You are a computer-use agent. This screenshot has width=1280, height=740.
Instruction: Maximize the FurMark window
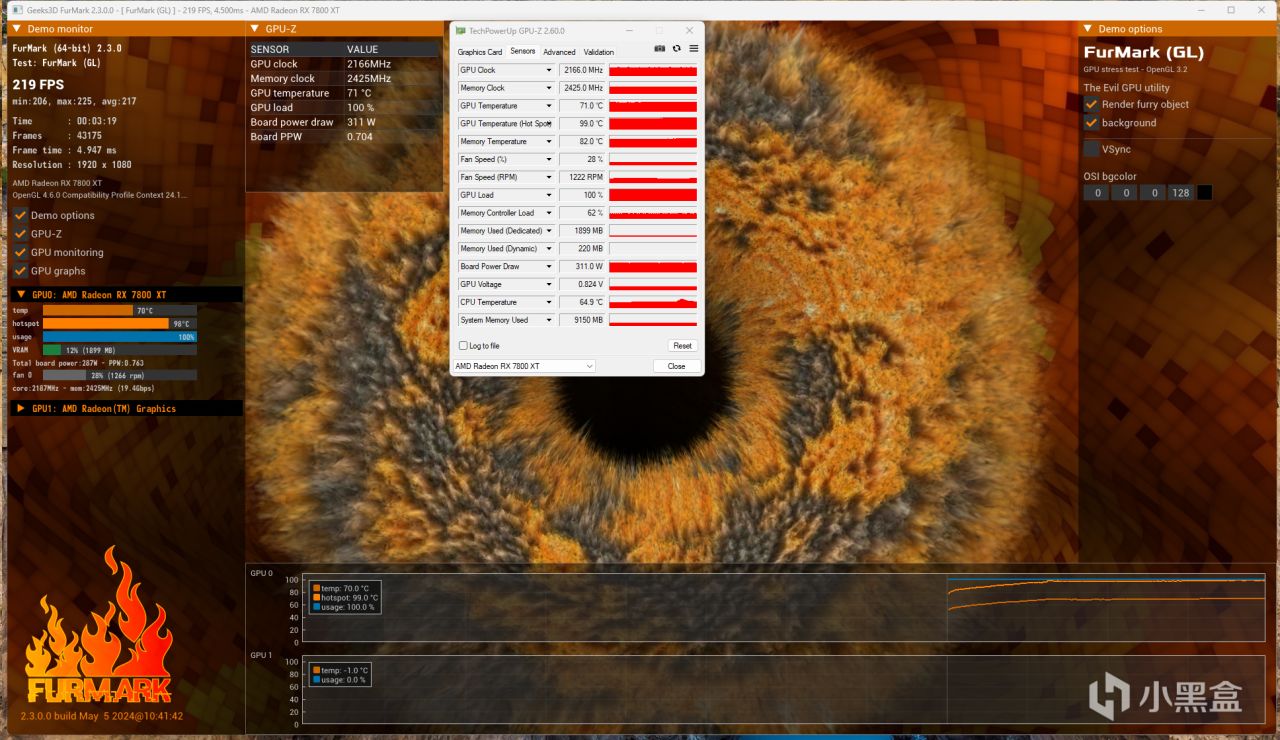pos(1232,9)
